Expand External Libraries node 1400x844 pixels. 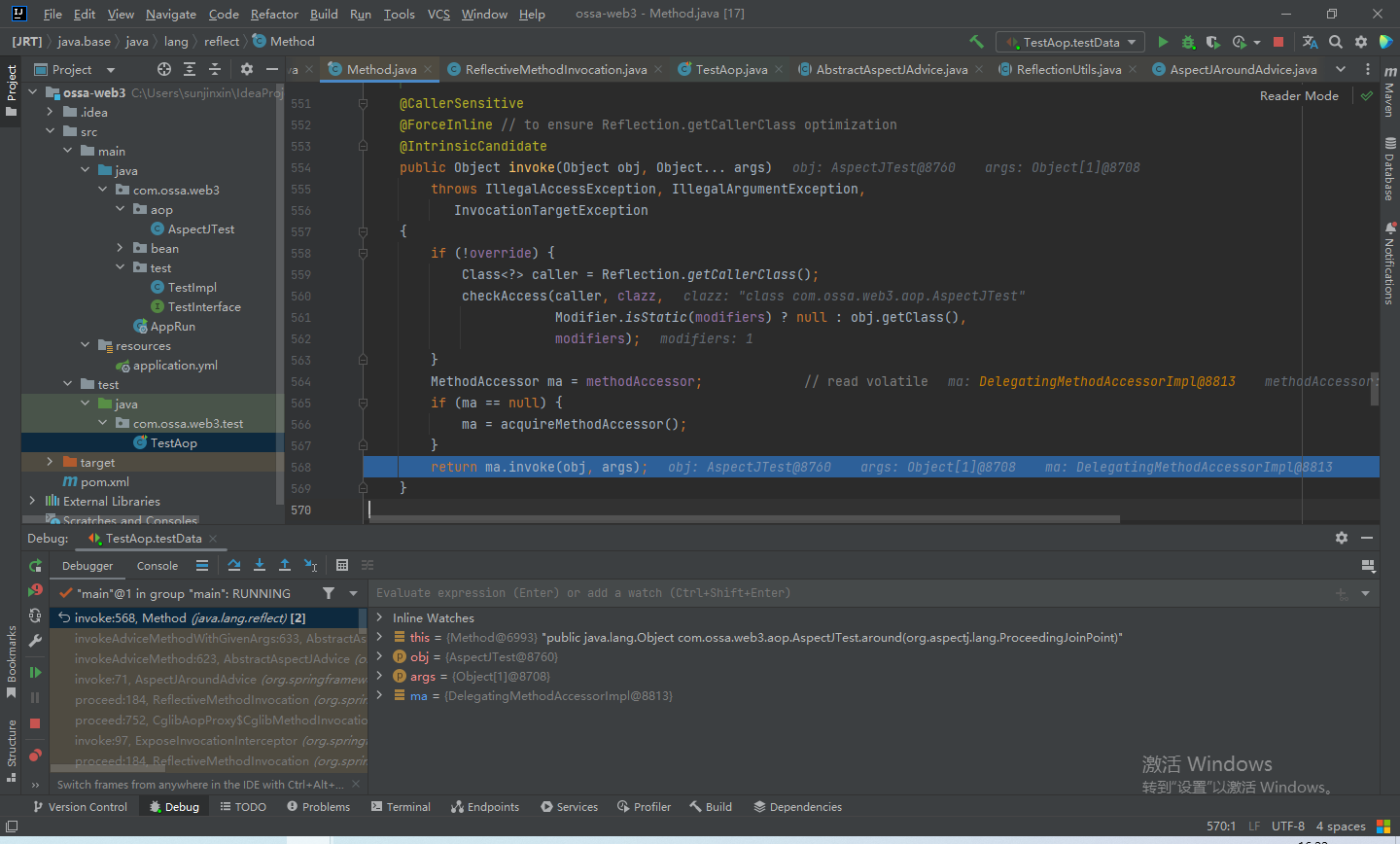pos(33,501)
